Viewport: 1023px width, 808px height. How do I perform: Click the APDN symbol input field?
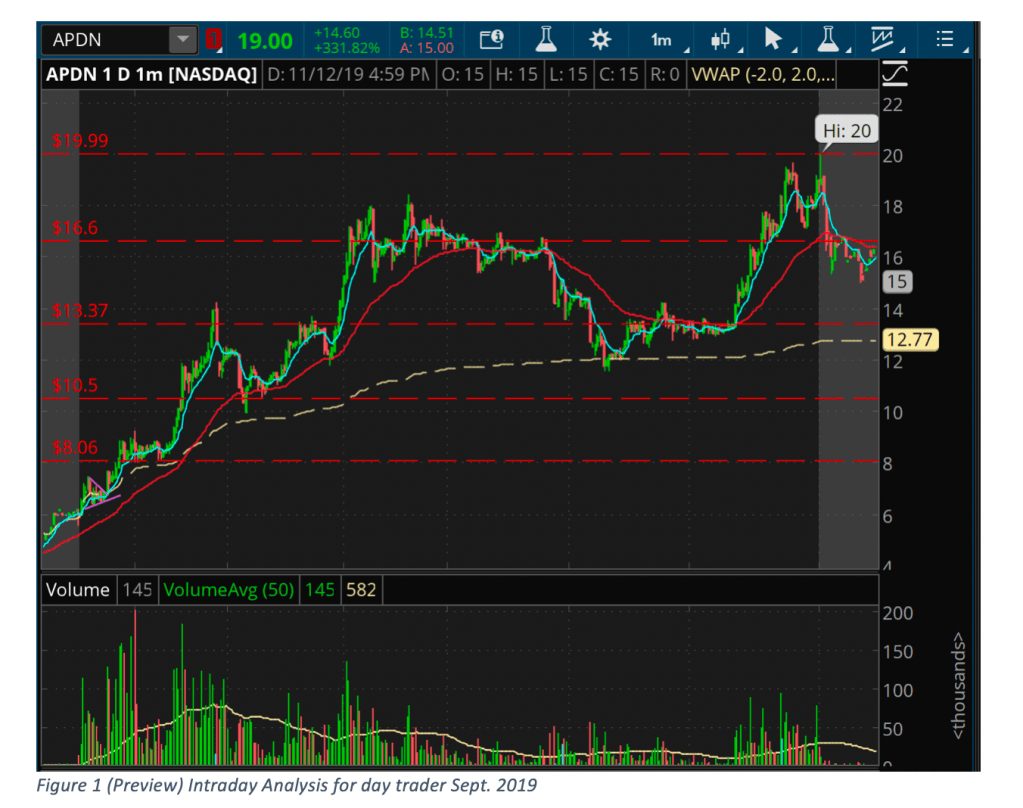104,41
